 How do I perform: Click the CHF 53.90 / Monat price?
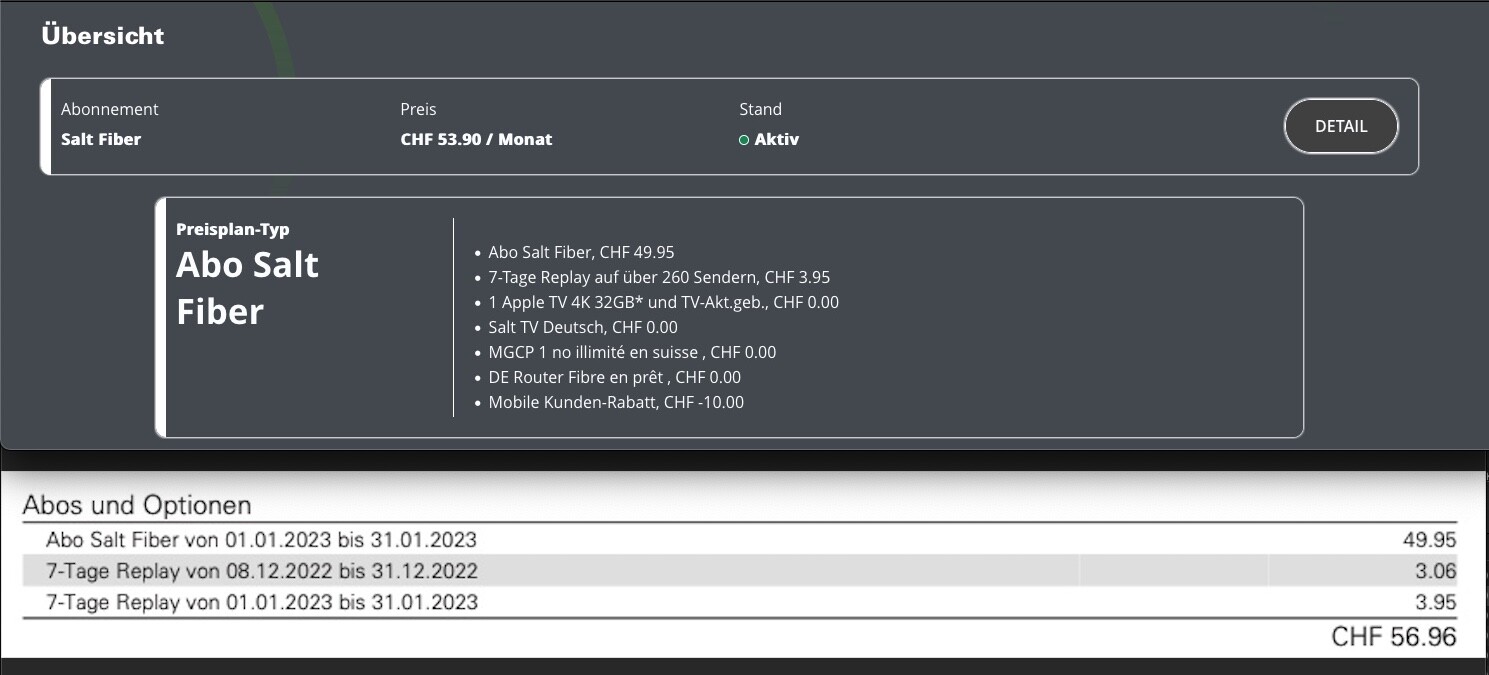pos(476,139)
